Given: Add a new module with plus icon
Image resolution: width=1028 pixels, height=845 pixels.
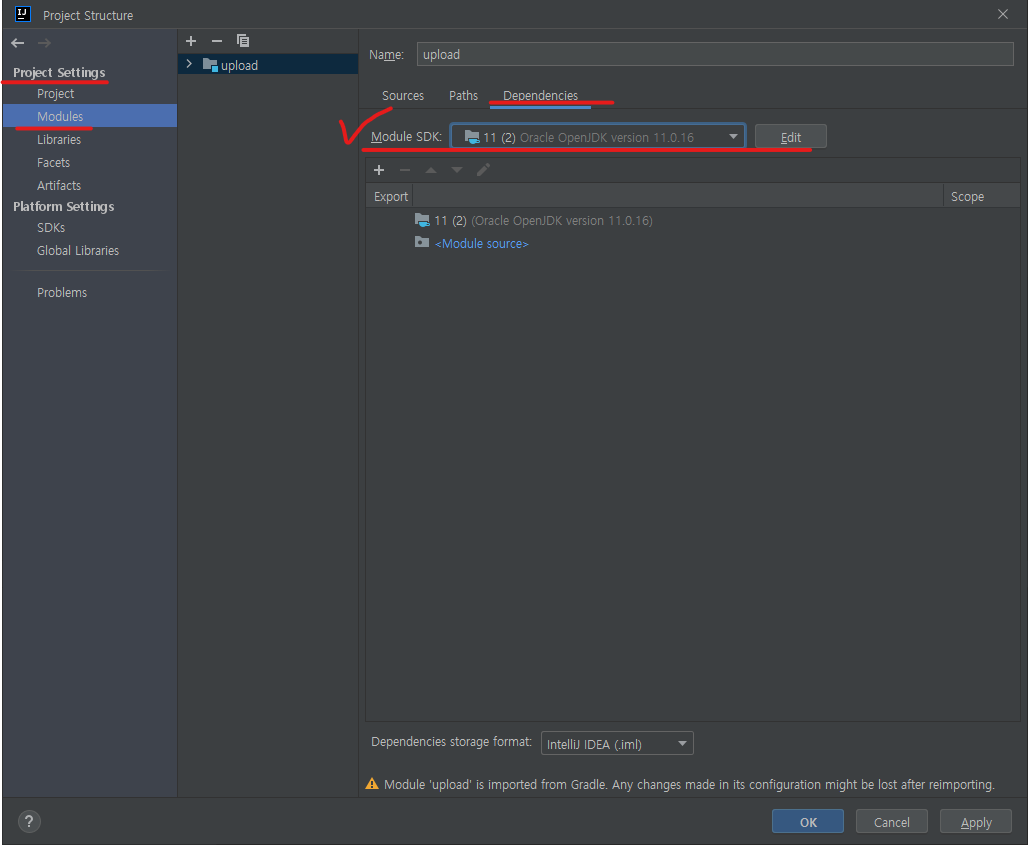Looking at the screenshot, I should (191, 41).
